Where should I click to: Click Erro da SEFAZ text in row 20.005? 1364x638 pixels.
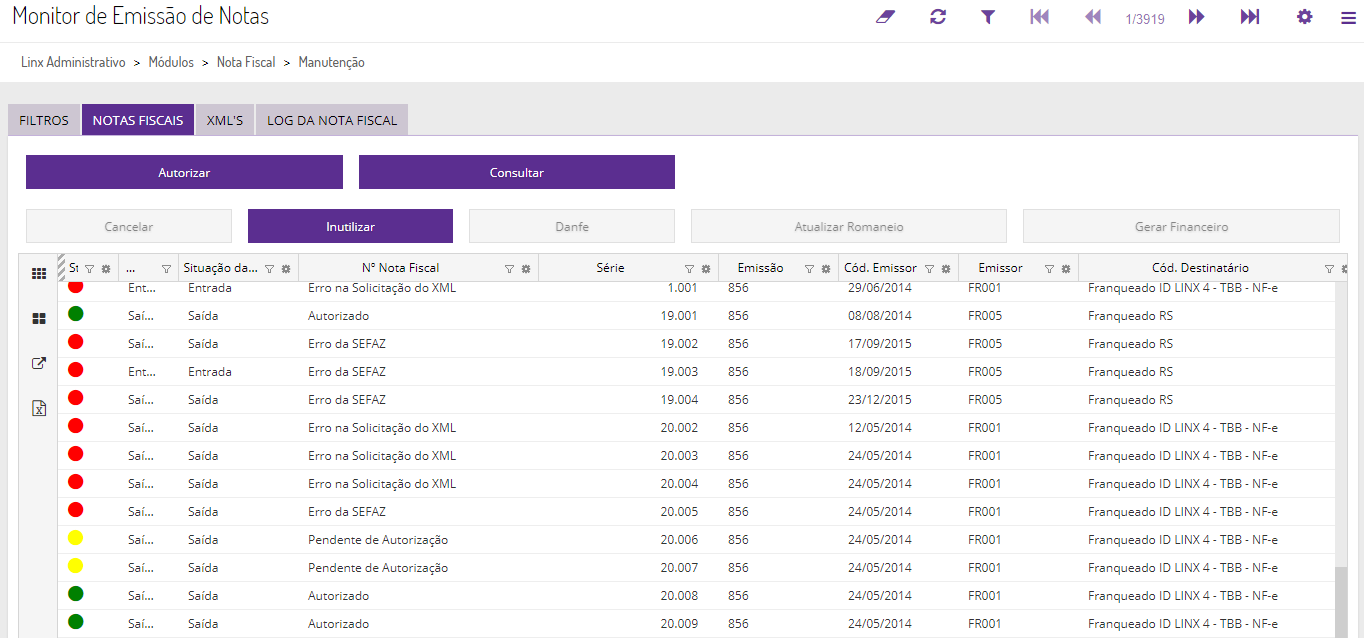[347, 512]
